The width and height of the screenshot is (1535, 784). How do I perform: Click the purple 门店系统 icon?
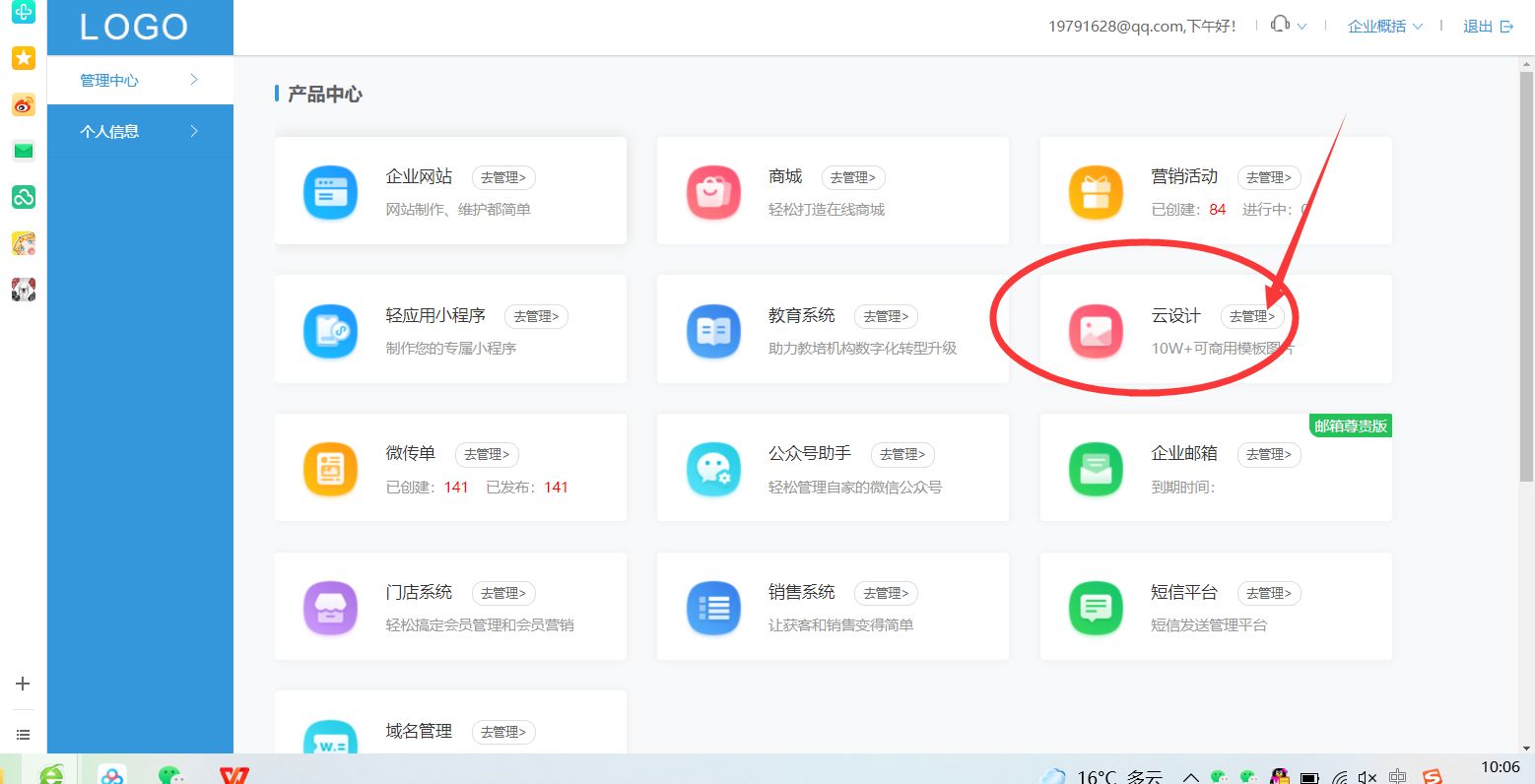pyautogui.click(x=330, y=608)
